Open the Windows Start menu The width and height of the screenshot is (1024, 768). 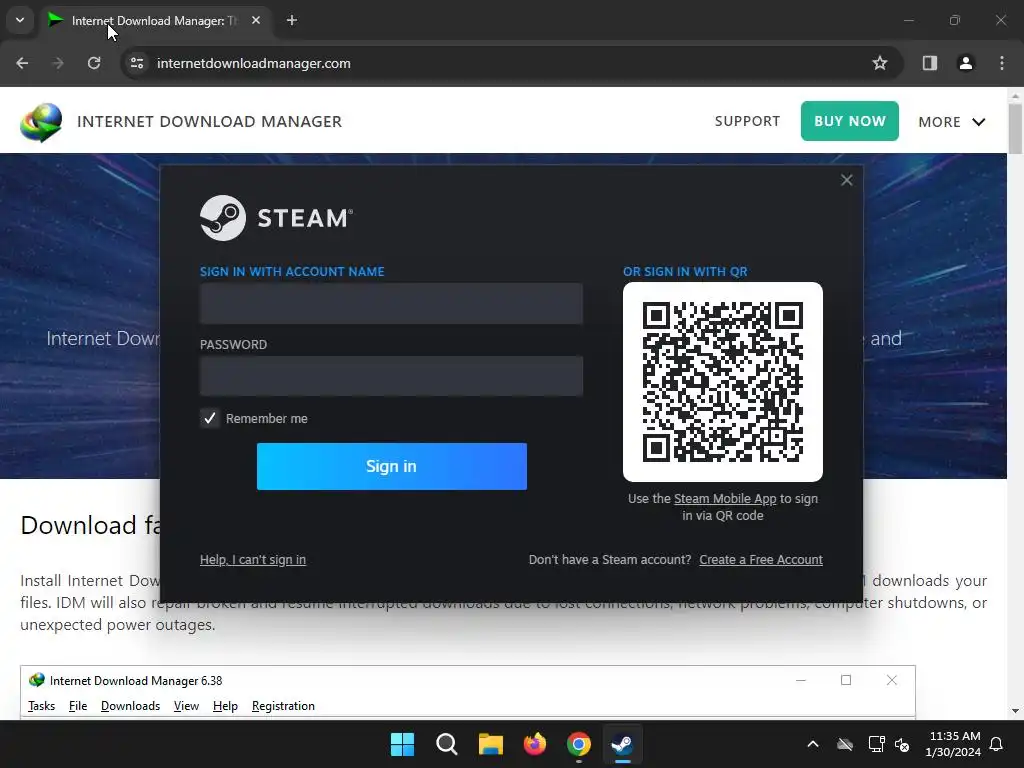point(402,744)
